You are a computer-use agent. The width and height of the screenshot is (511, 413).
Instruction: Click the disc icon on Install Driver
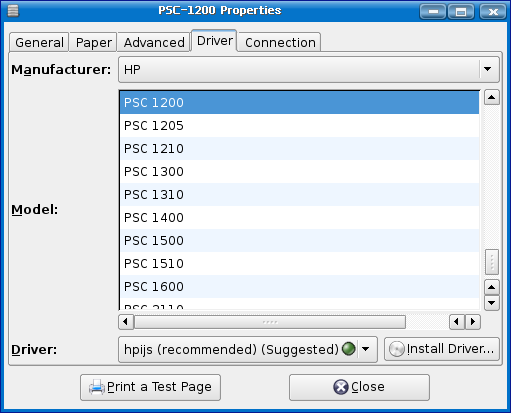coord(397,349)
